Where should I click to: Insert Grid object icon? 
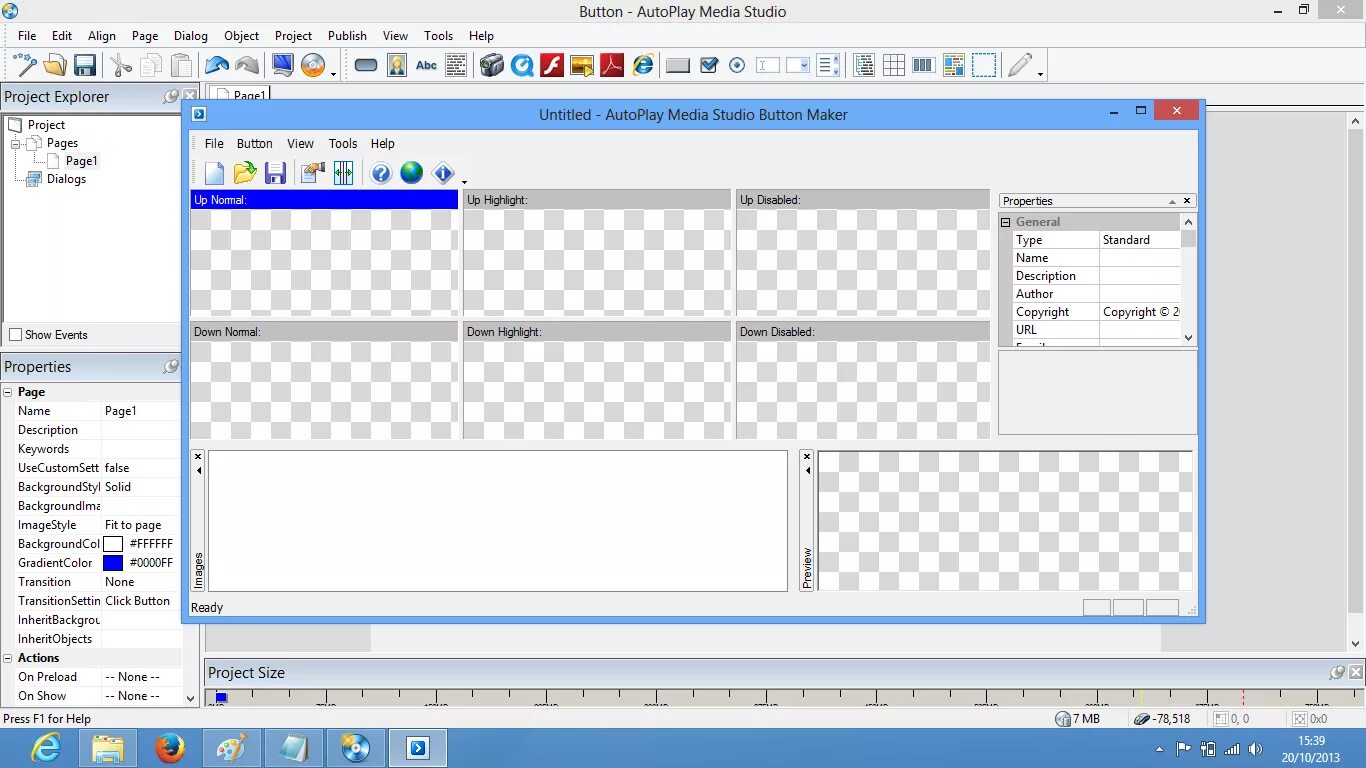coord(894,66)
